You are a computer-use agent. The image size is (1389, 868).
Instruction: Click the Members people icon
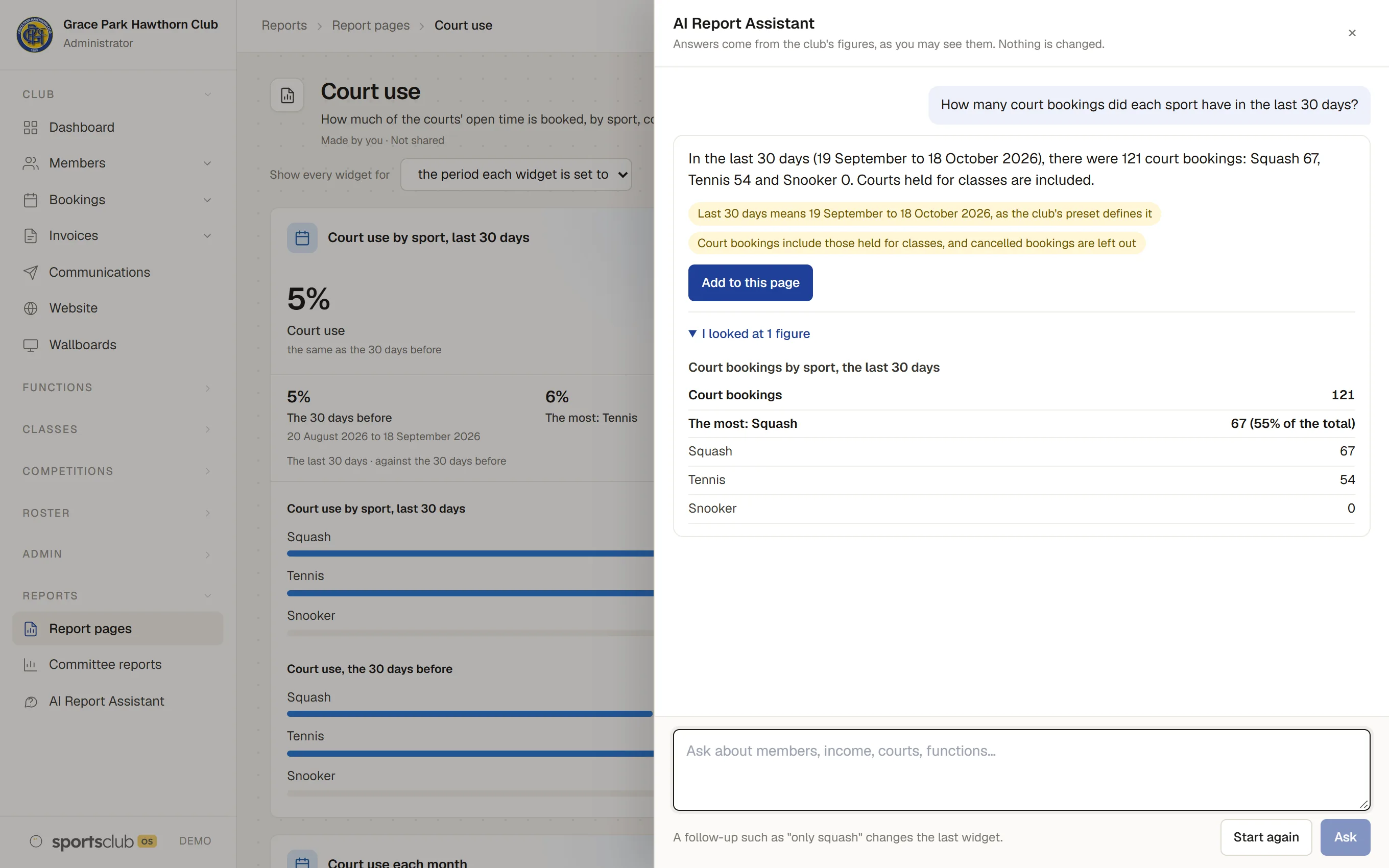(x=31, y=163)
